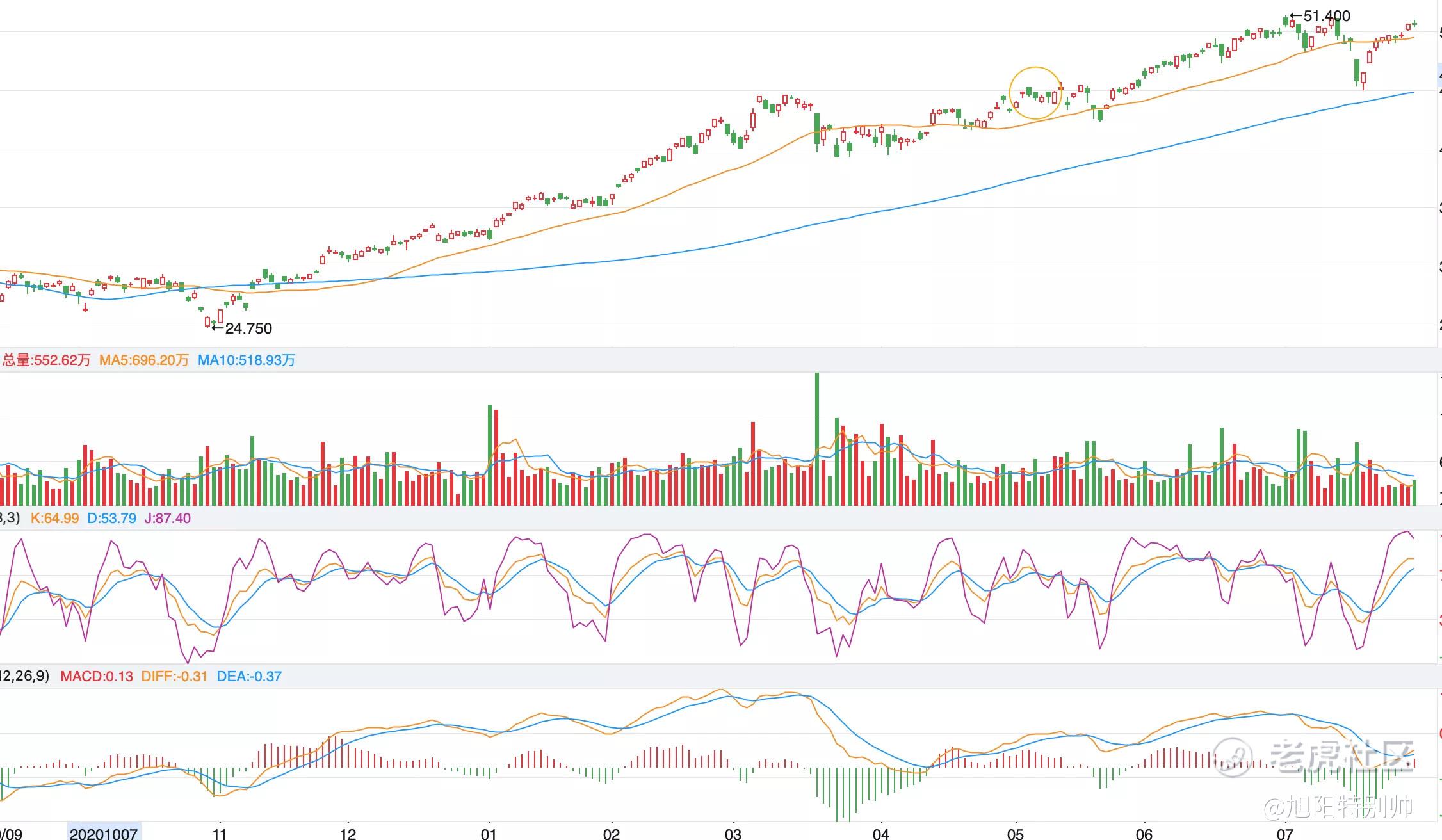Viewport: 1442px width, 840px height.
Task: Click the 05 month axis label
Action: [1016, 834]
